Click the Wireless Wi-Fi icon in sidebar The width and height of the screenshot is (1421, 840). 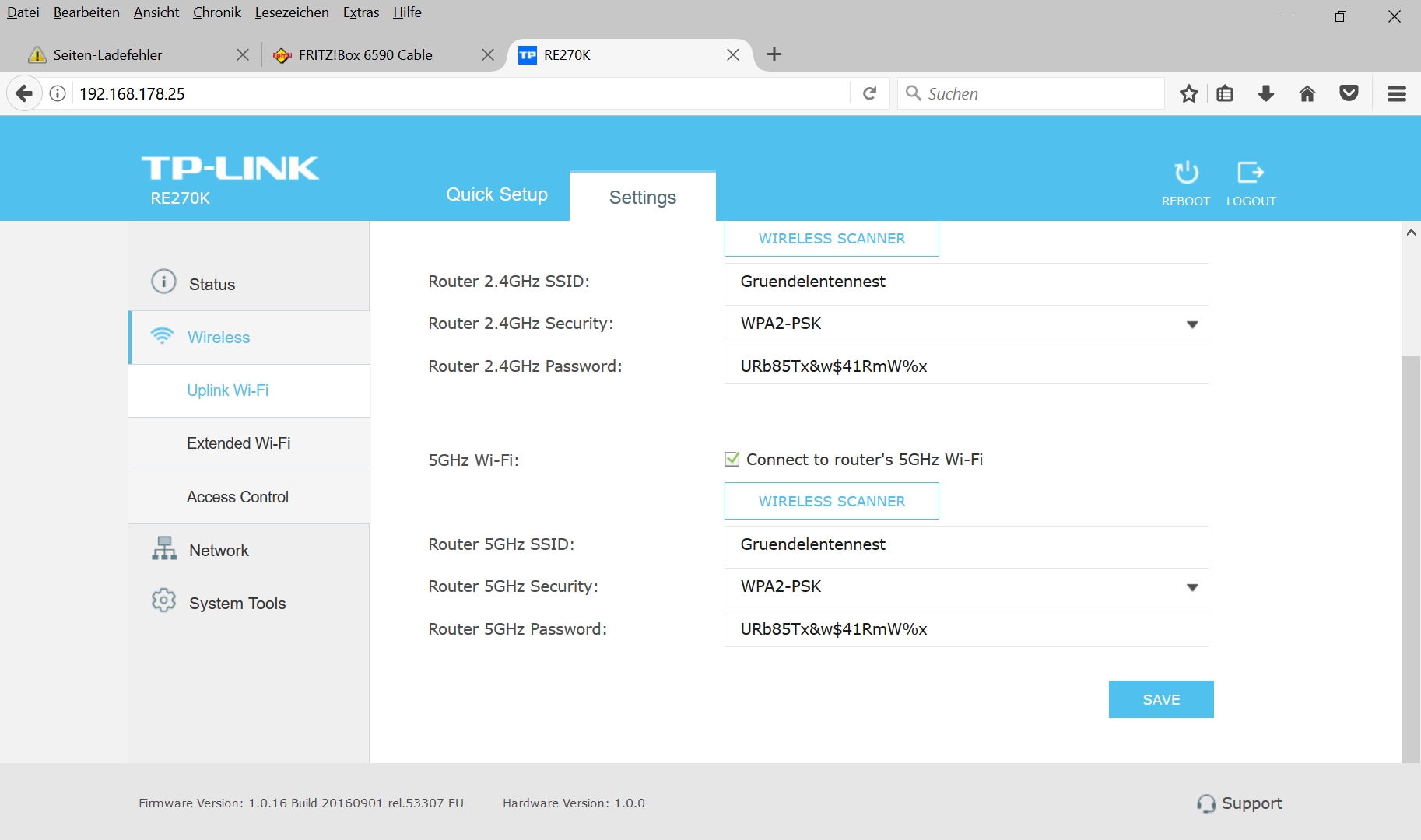pyautogui.click(x=162, y=335)
